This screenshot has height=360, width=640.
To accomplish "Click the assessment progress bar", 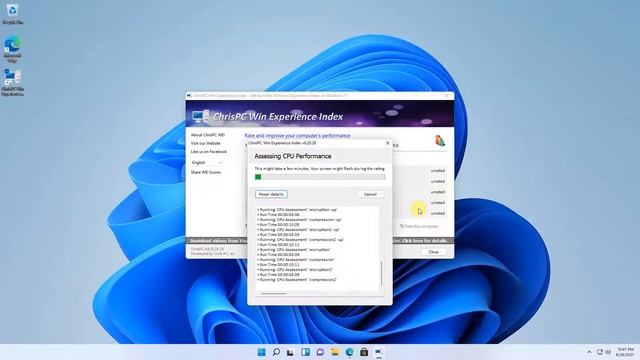I will [x=320, y=177].
